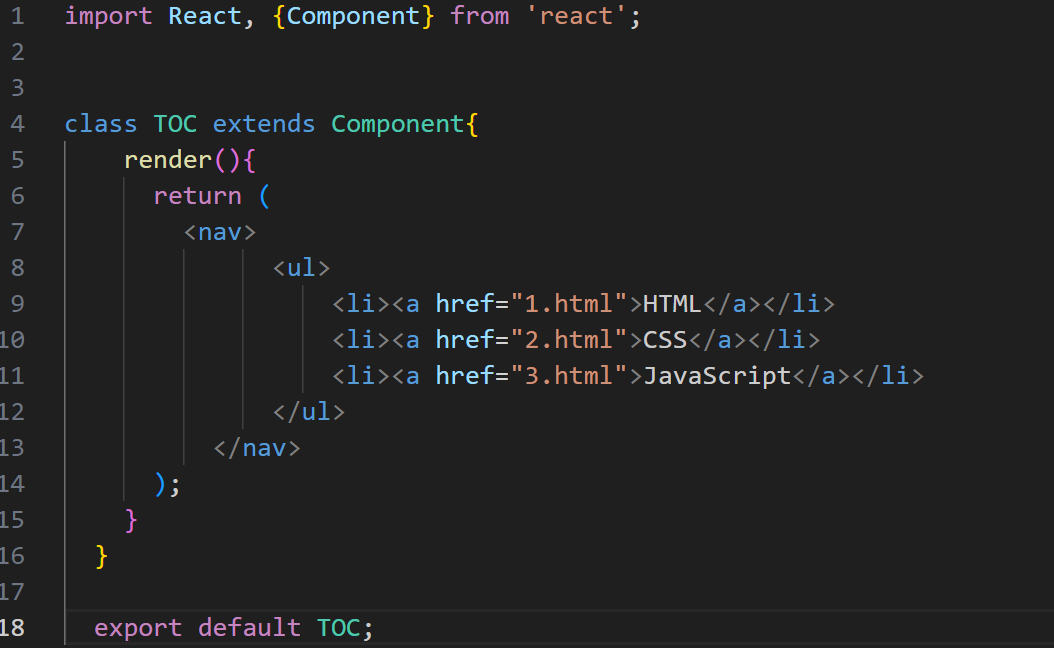Click the "1.html" href value
Image resolution: width=1054 pixels, height=648 pixels.
tap(569, 304)
